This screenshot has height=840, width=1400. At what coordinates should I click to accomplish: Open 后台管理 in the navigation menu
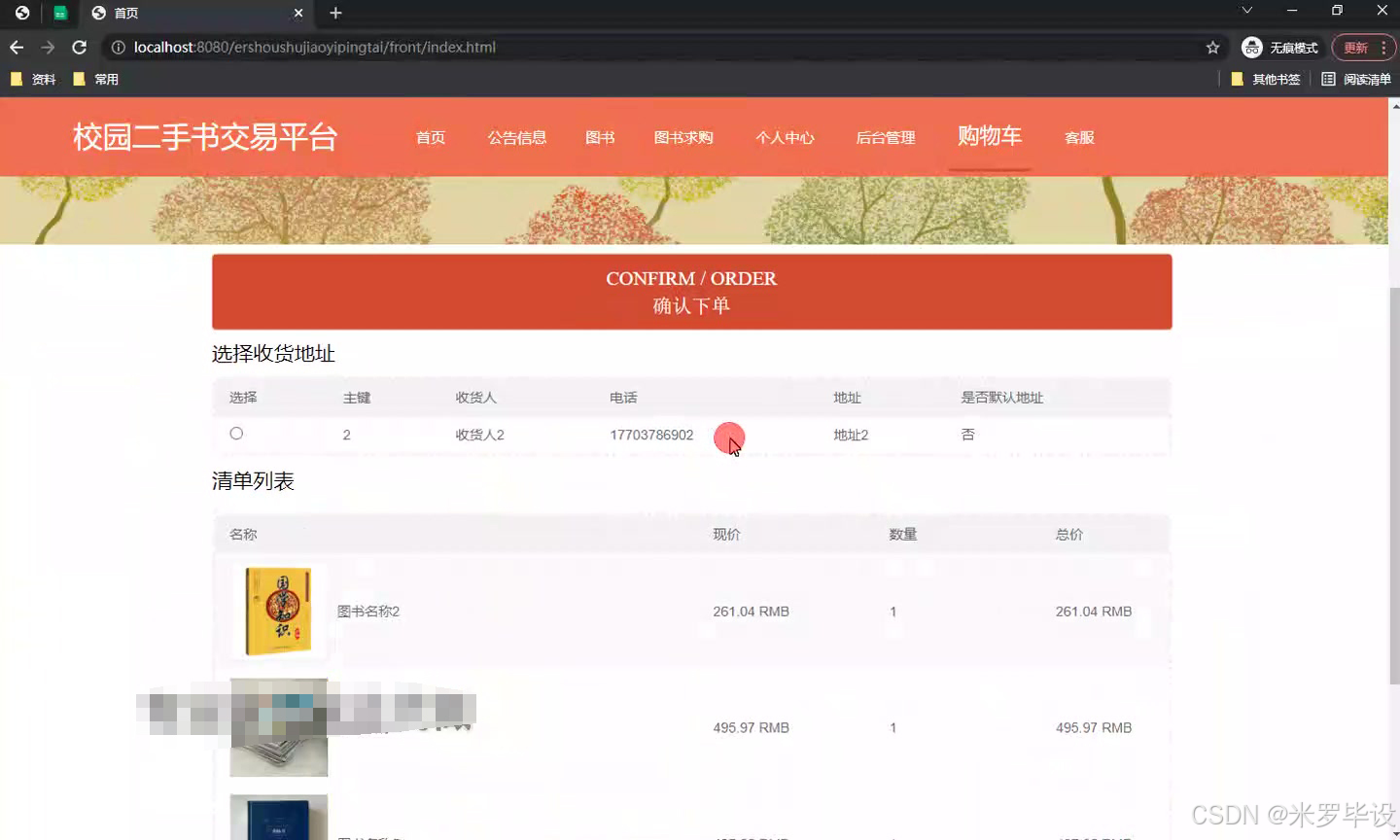(x=886, y=137)
